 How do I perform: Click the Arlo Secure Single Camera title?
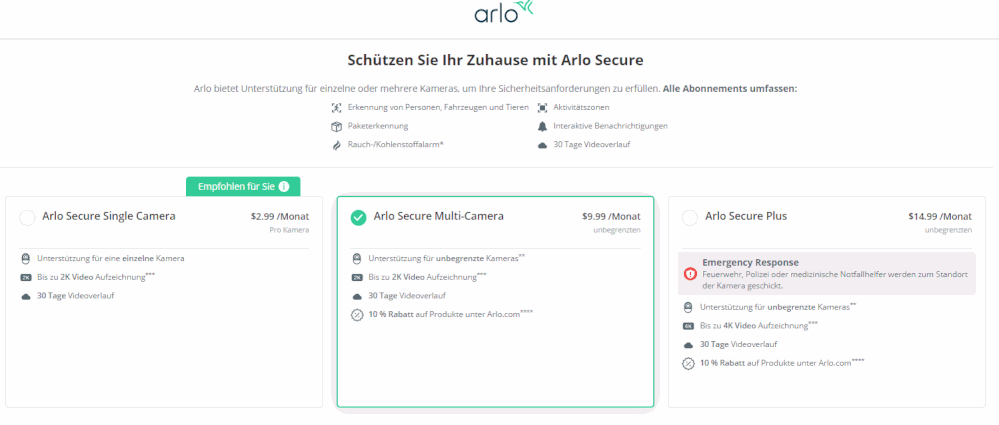[109, 216]
